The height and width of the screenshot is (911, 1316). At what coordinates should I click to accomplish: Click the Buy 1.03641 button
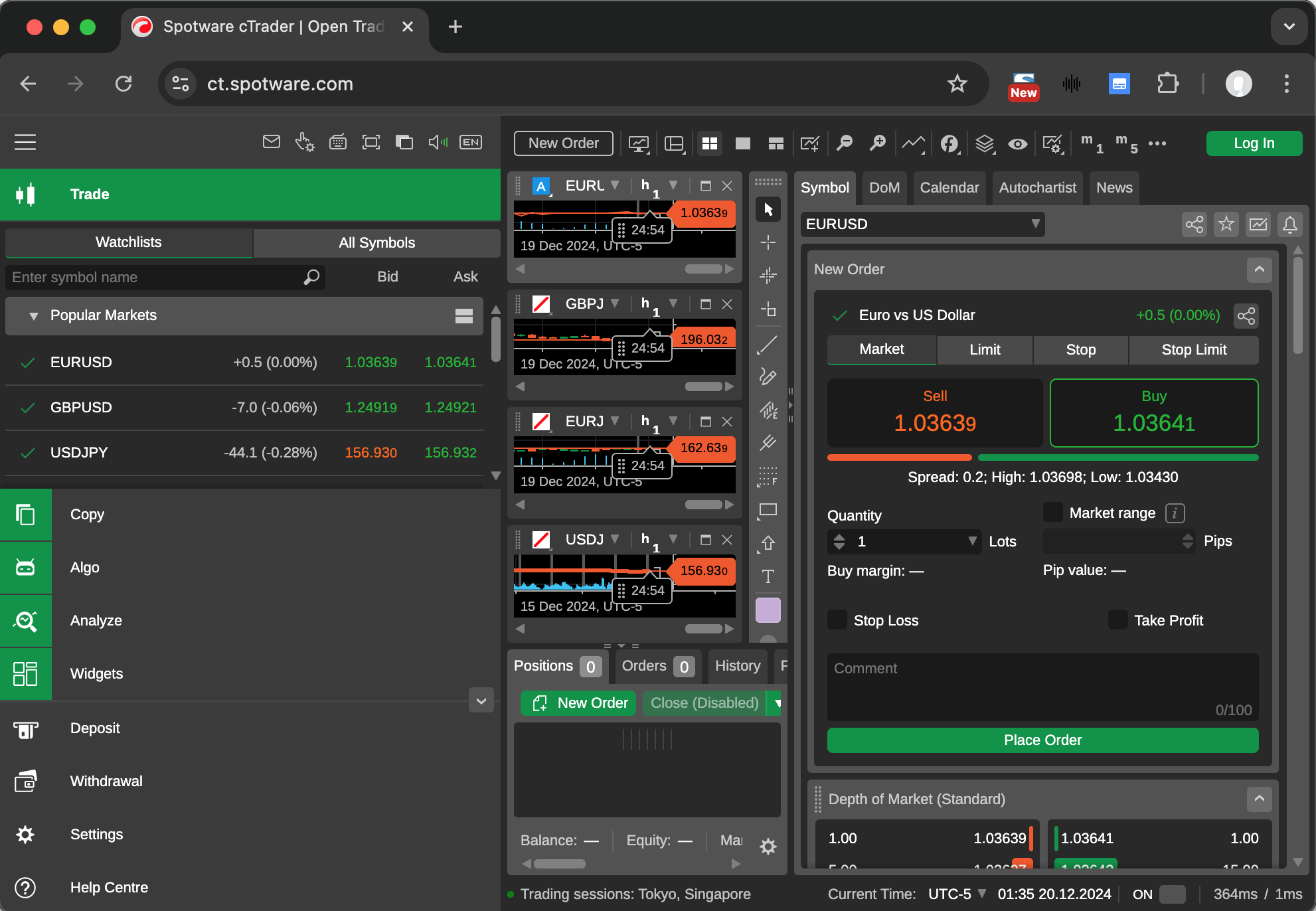coord(1154,412)
